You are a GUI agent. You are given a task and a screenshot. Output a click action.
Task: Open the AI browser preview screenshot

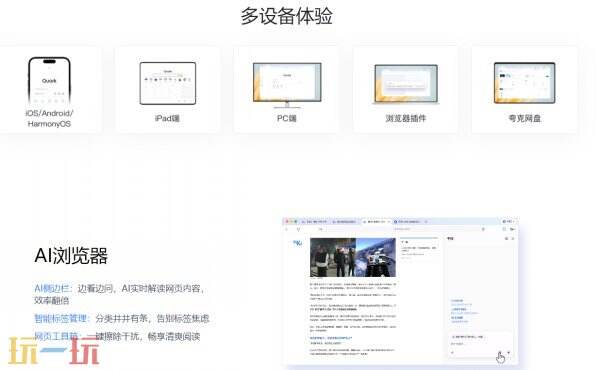(400, 291)
